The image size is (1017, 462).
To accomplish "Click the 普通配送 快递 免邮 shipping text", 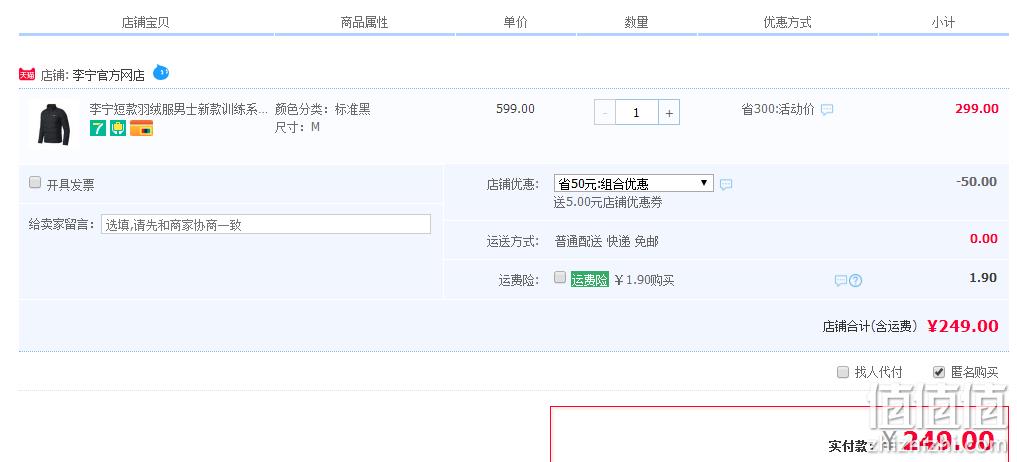I will (x=607, y=242).
